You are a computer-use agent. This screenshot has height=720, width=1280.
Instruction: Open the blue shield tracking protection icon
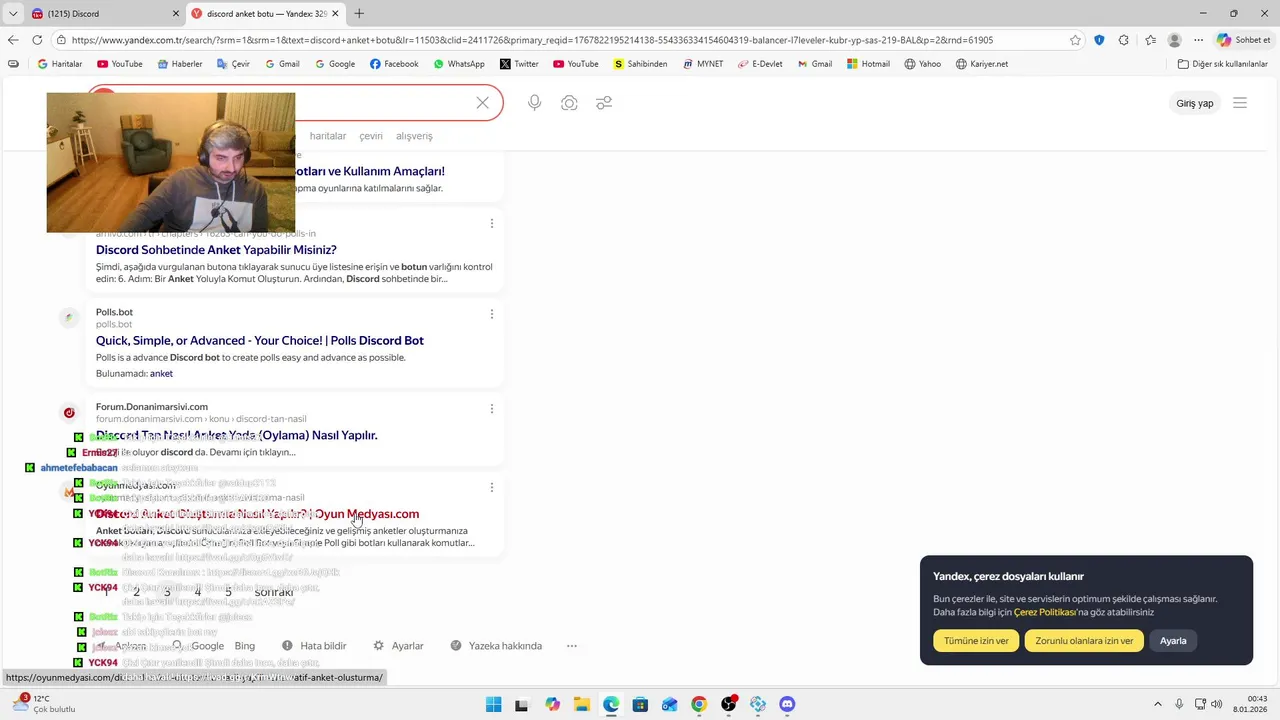point(1099,40)
